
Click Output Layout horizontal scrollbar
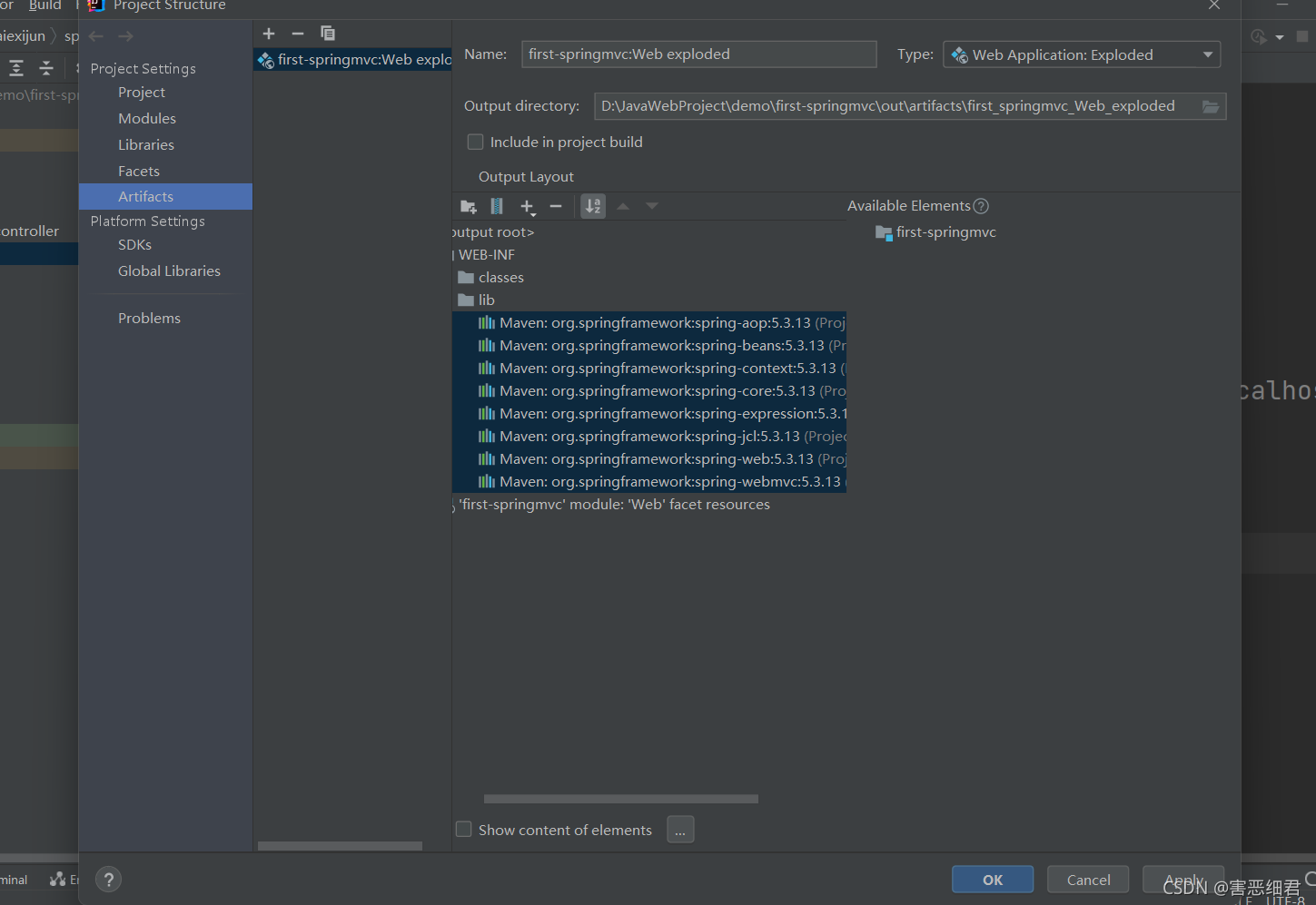point(621,799)
